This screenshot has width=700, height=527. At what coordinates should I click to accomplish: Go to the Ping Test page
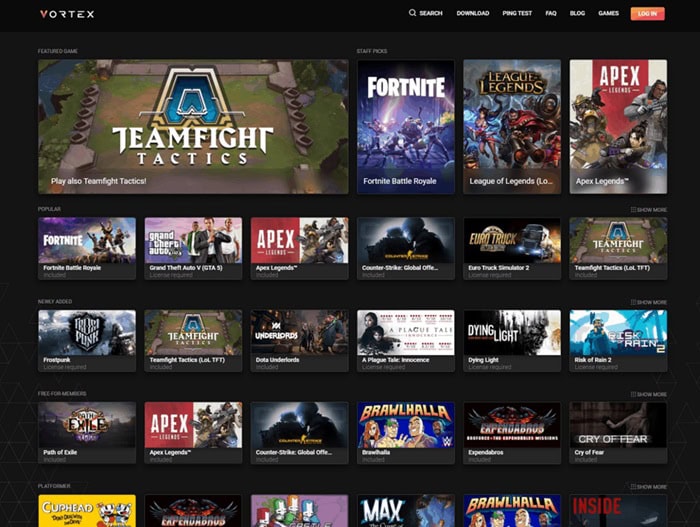tap(517, 14)
